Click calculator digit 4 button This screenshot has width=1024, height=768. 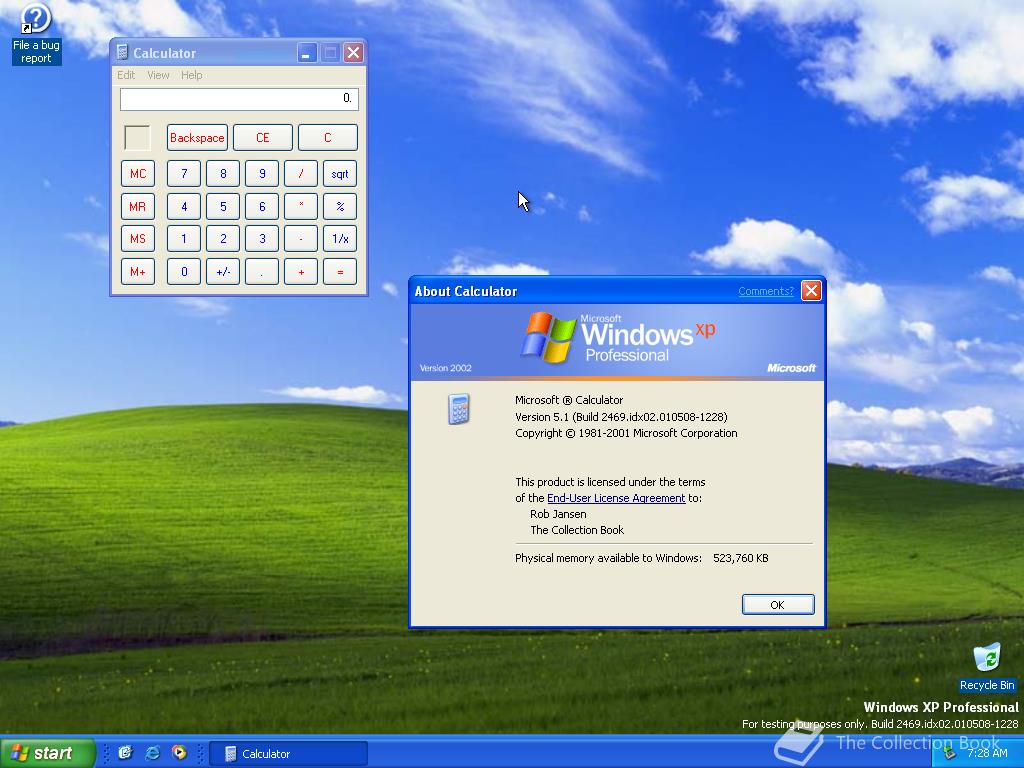[x=184, y=206]
